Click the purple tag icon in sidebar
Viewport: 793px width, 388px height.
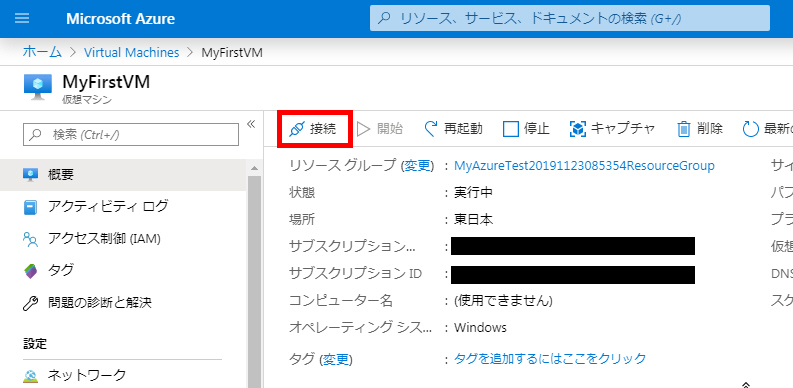[x=31, y=271]
